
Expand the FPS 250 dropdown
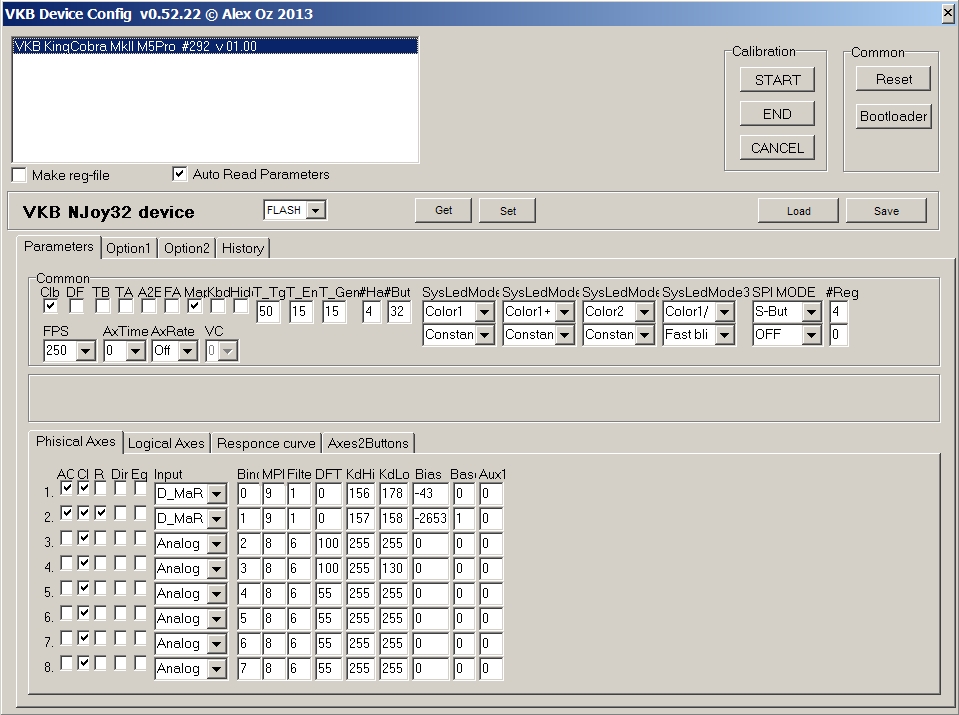click(85, 351)
